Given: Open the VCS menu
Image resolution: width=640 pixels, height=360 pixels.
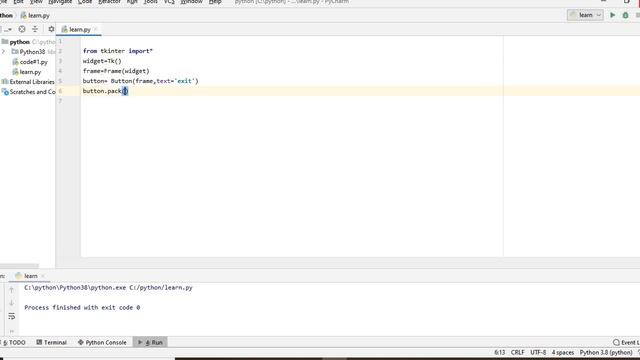Looking at the screenshot, I should tap(169, 2).
